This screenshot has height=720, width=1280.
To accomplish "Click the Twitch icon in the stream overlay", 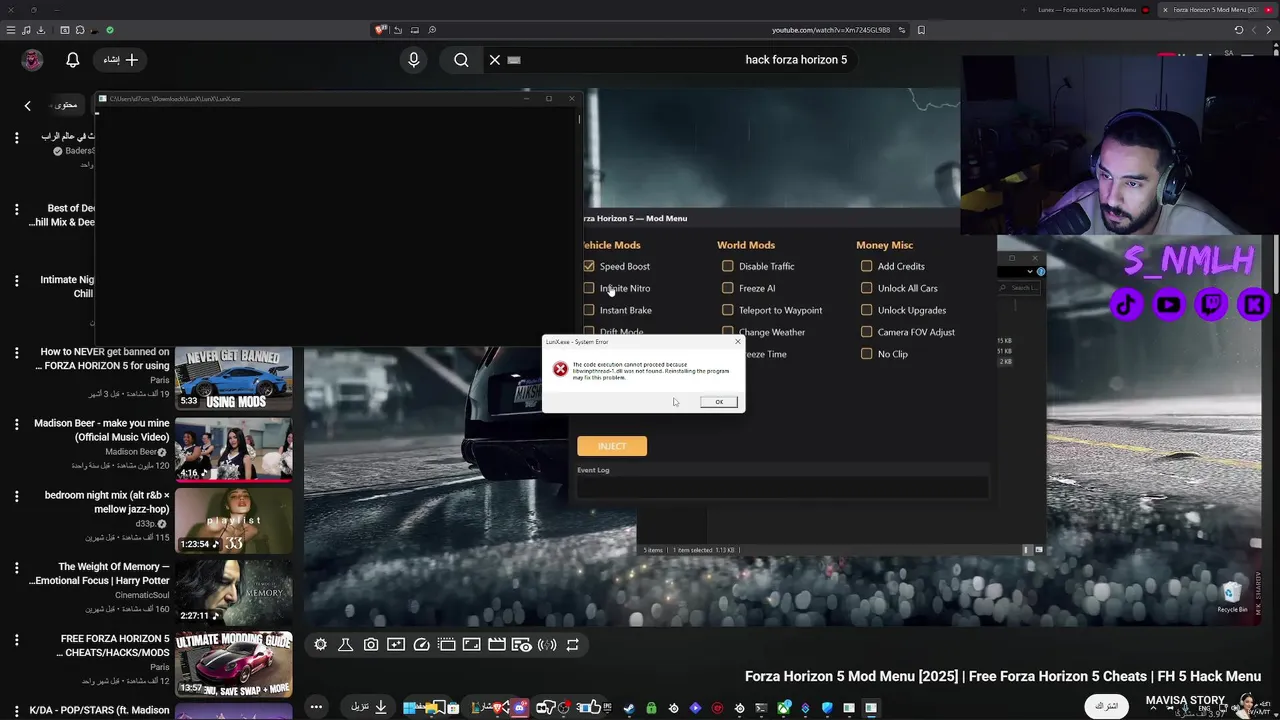I will pyautogui.click(x=1212, y=305).
